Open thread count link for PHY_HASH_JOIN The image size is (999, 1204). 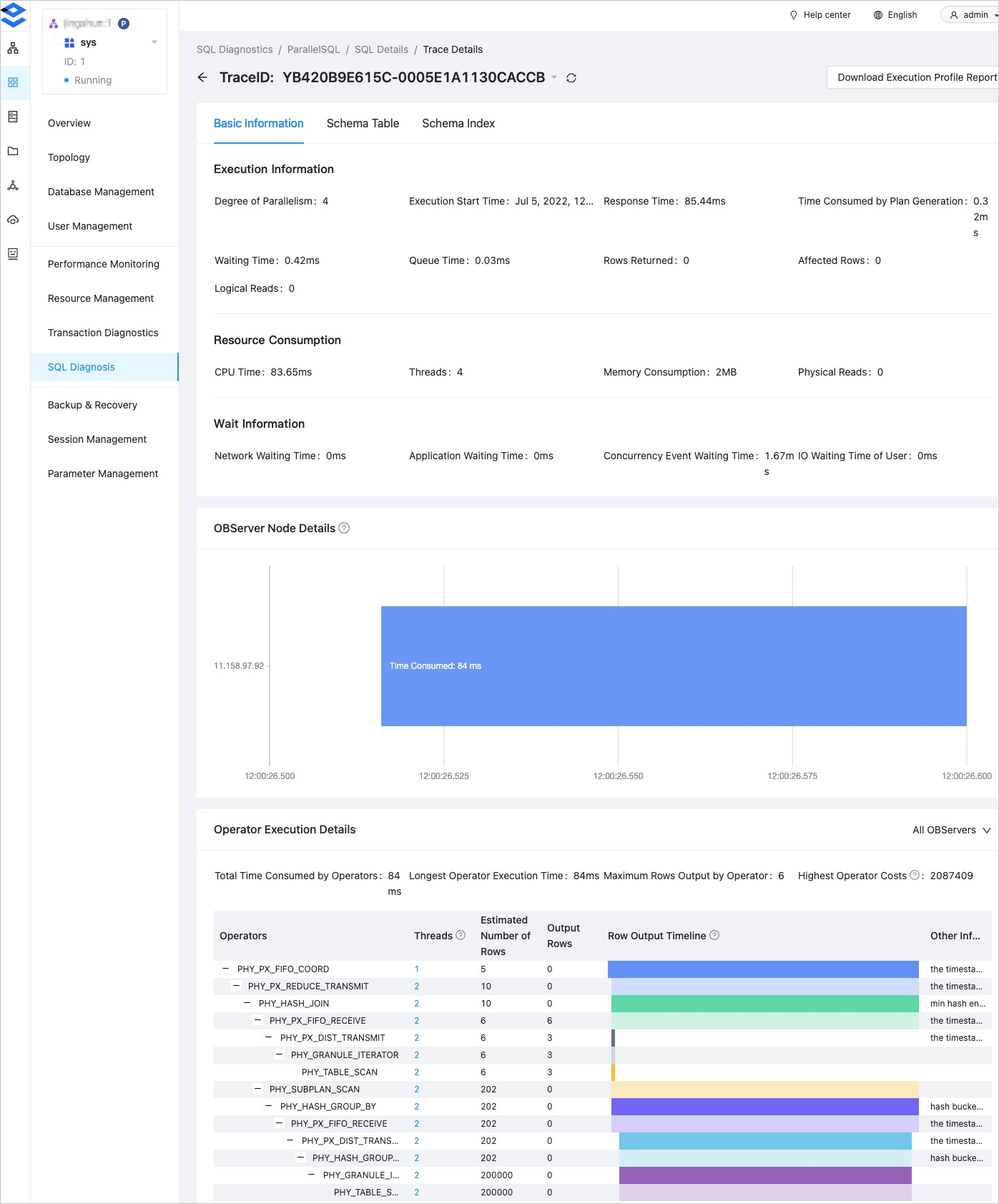[416, 1004]
